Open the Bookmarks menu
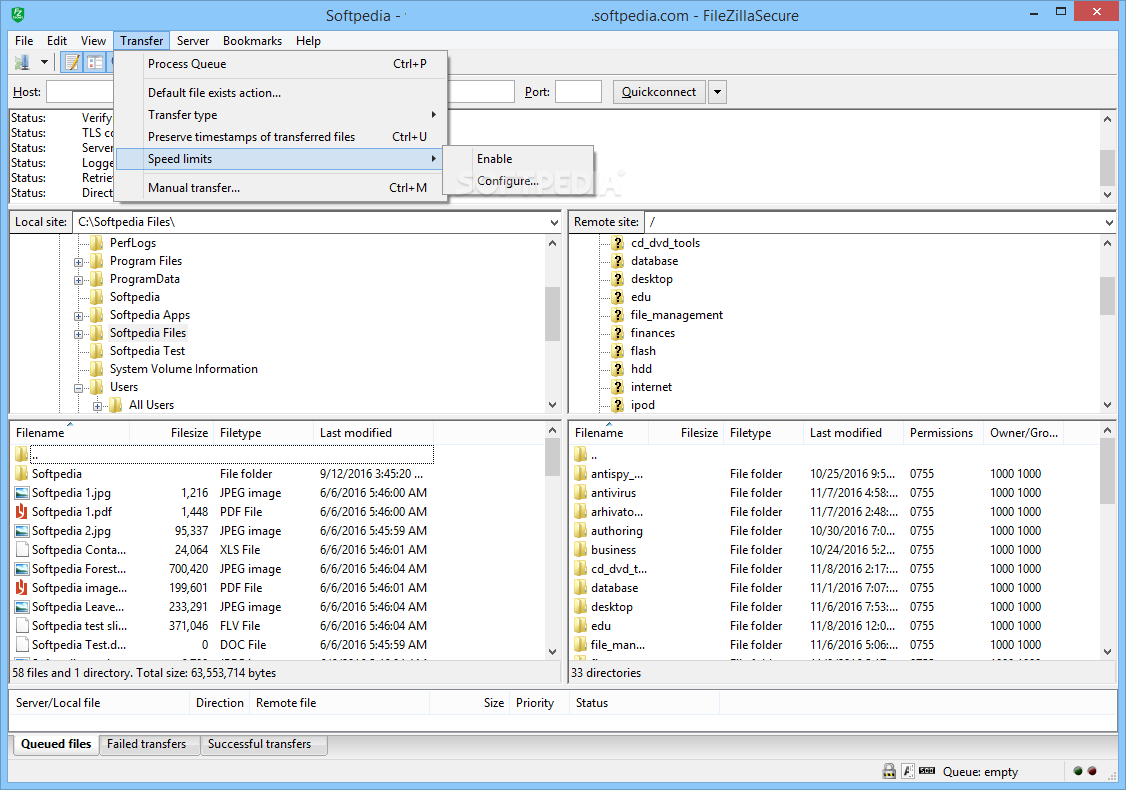This screenshot has height=790, width=1126. pyautogui.click(x=252, y=41)
